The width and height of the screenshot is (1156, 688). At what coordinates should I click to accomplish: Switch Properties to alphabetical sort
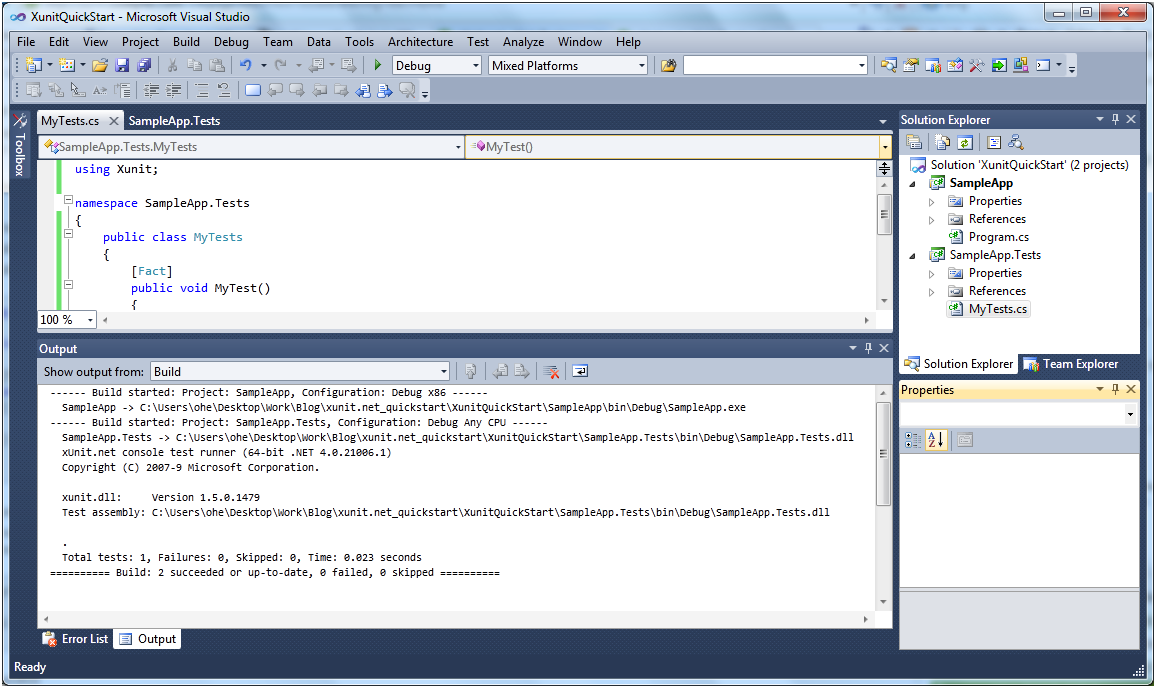936,440
